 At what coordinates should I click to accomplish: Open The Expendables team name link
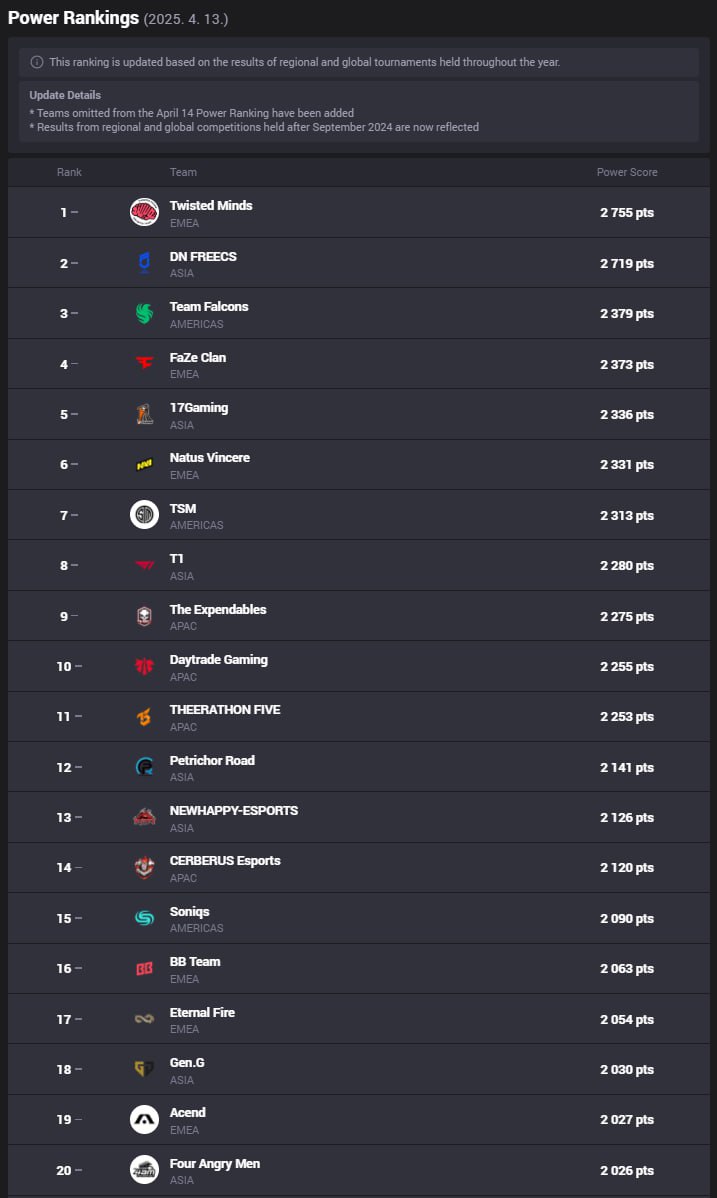click(x=218, y=609)
